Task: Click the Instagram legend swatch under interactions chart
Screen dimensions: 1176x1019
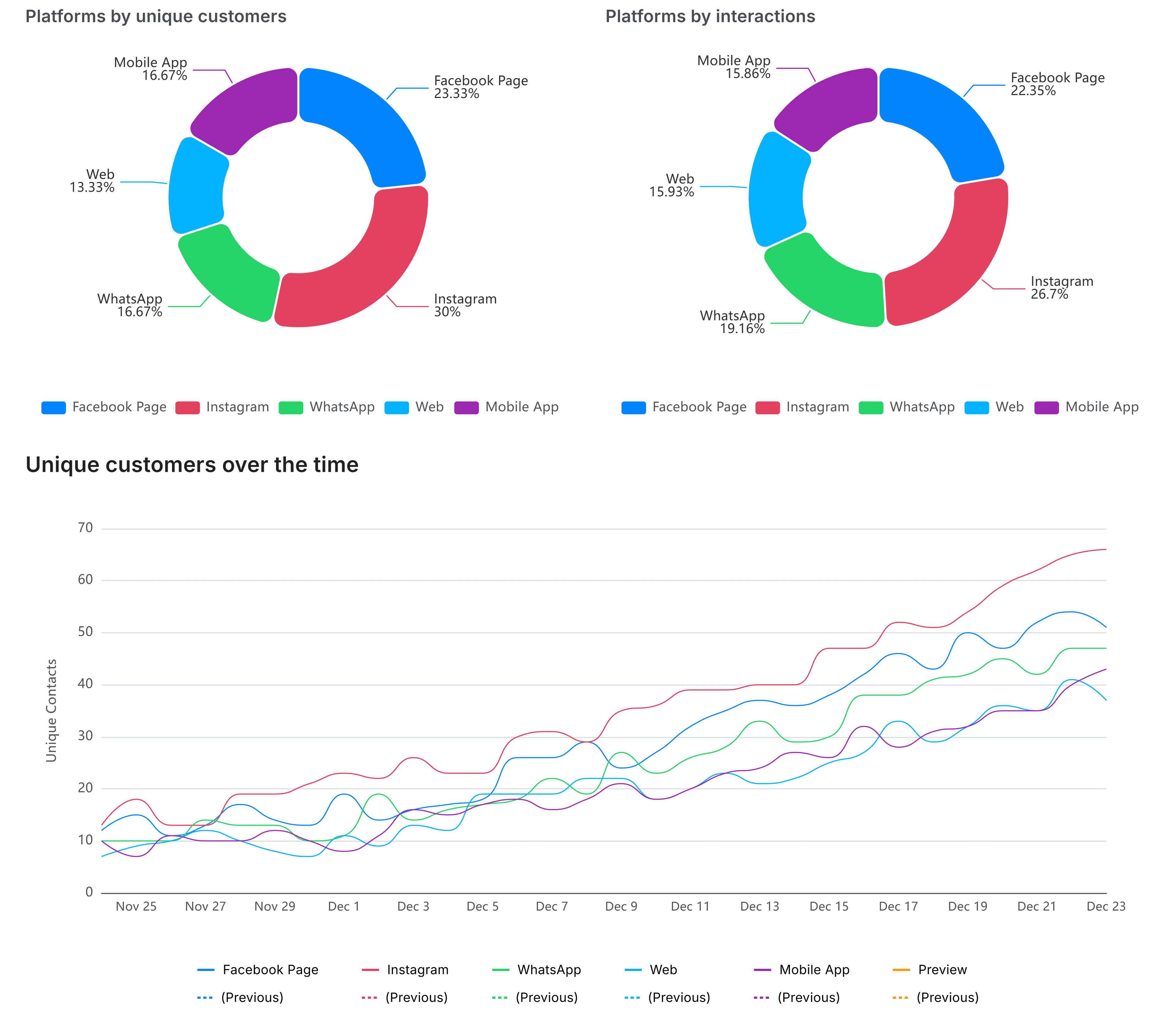Action: point(769,407)
